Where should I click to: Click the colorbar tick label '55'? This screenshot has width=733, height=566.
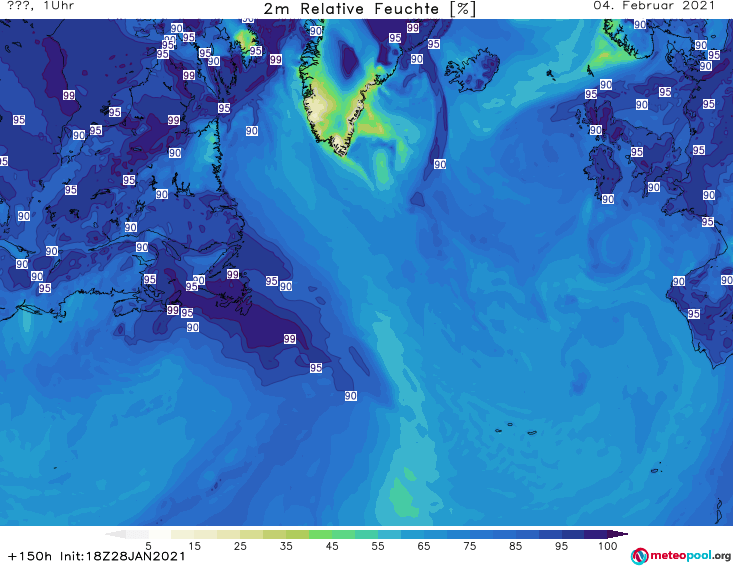pos(378,546)
